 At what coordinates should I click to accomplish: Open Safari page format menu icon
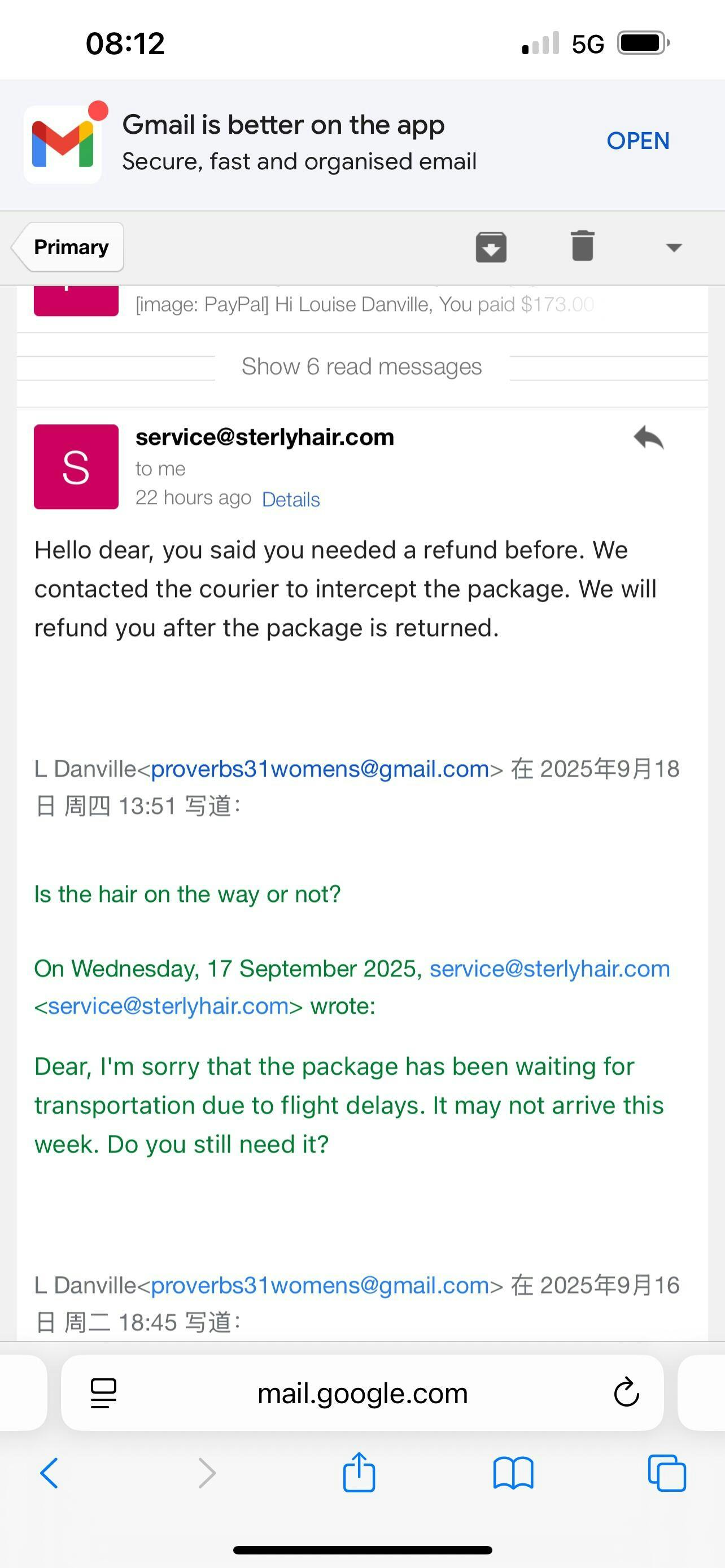pyautogui.click(x=103, y=1392)
